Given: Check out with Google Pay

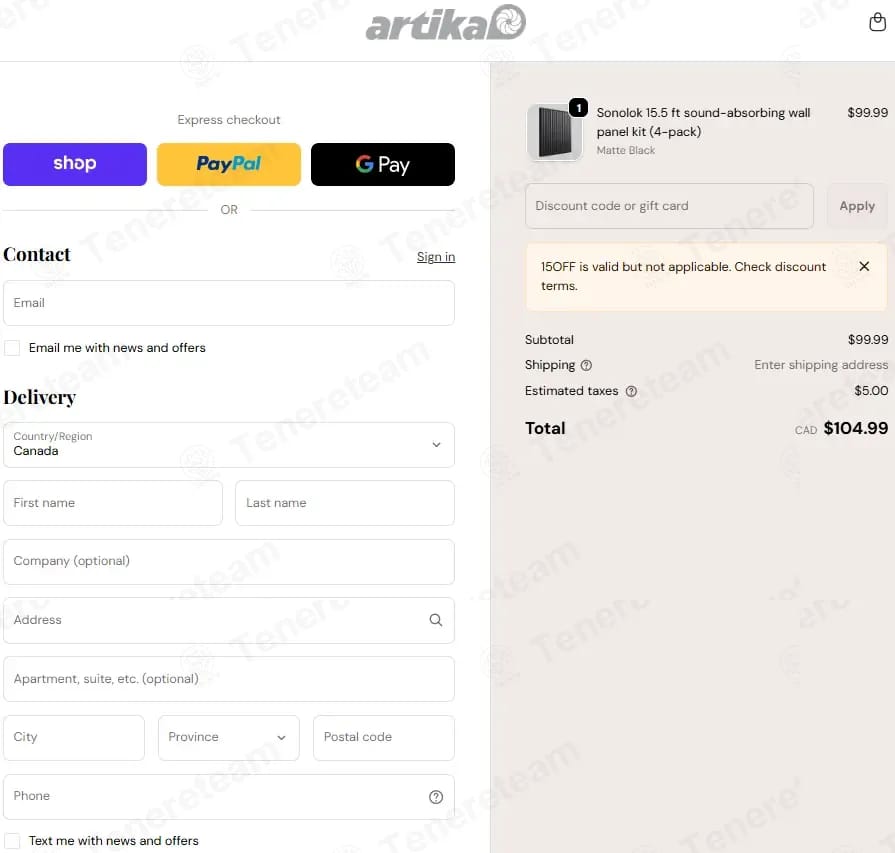Looking at the screenshot, I should coord(383,164).
